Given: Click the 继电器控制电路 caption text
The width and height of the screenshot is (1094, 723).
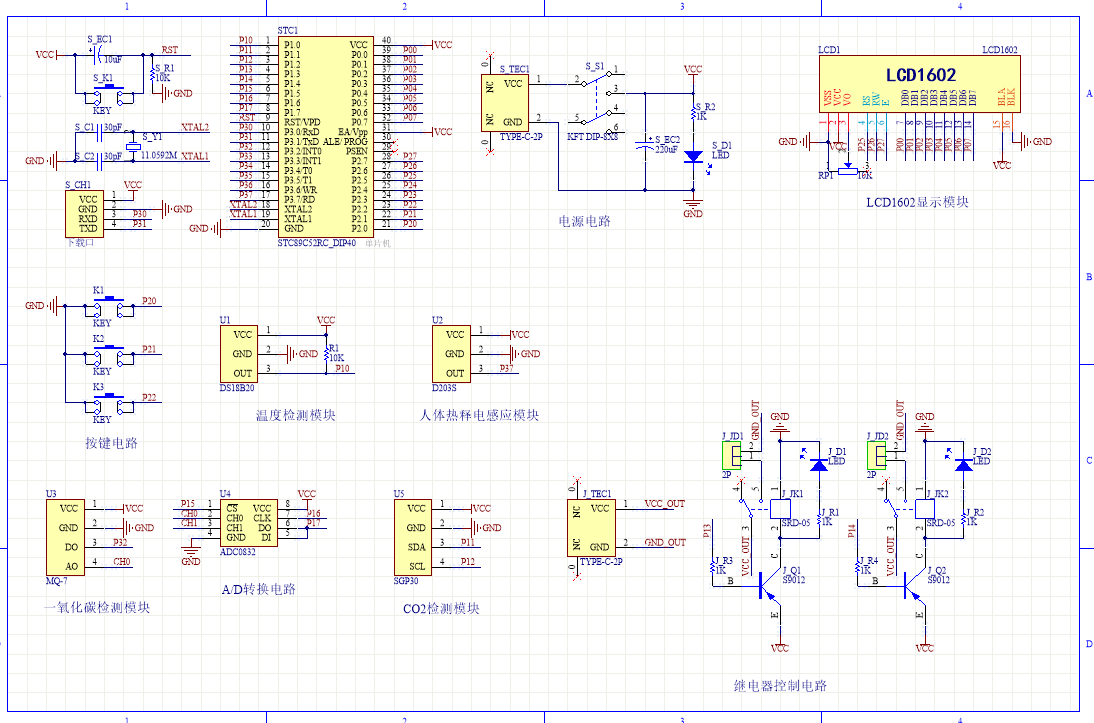Looking at the screenshot, I should 779,686.
